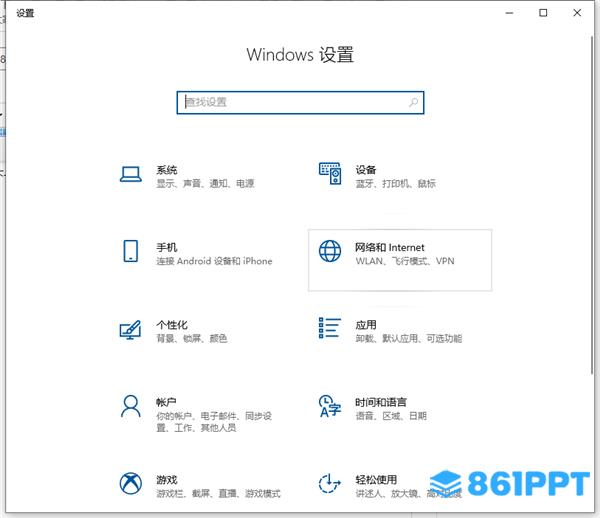Click the 显示、声音、通知、电源 description
The image size is (600, 518).
205,184
